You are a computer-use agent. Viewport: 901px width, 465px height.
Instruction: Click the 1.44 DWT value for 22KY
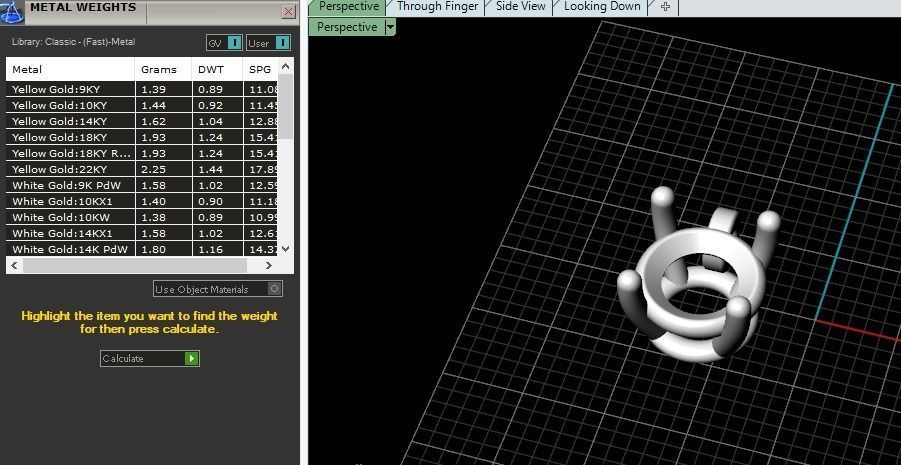coord(210,170)
